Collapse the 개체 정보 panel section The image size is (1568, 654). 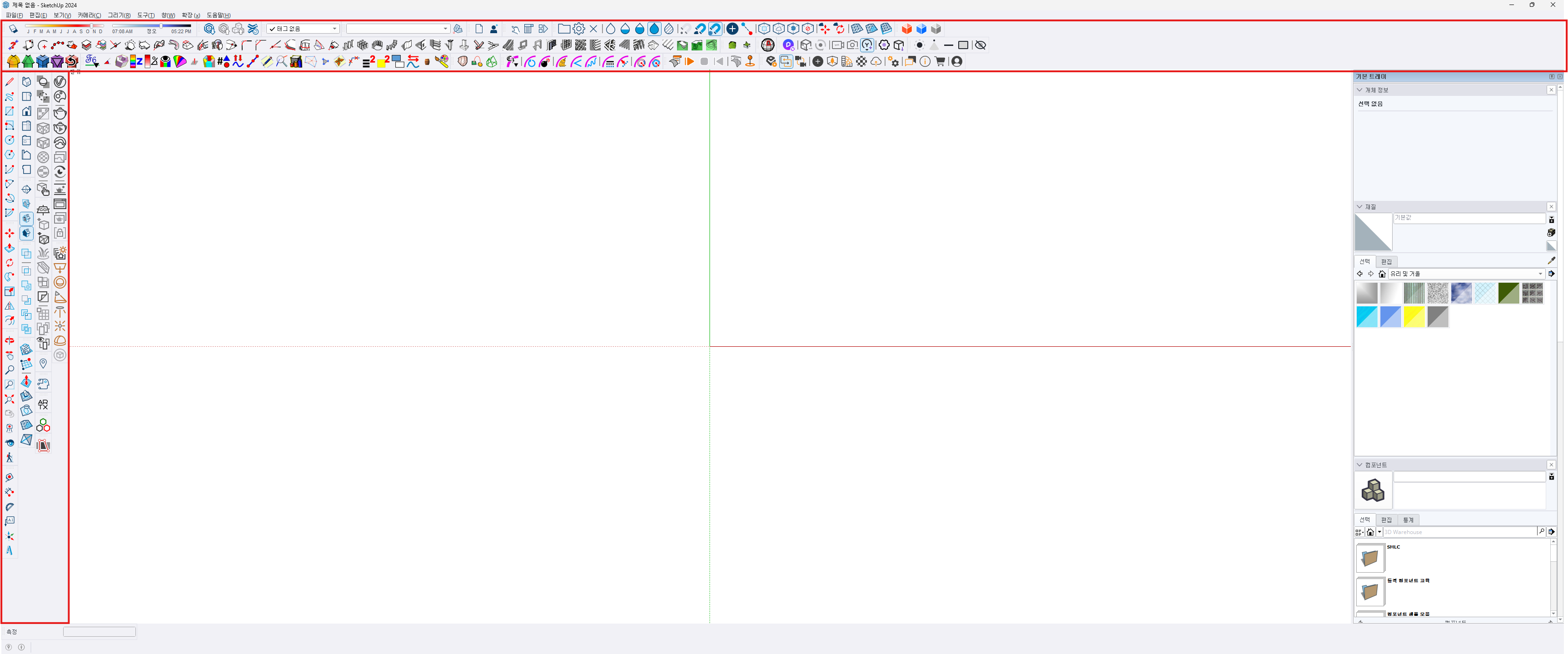pos(1359,90)
